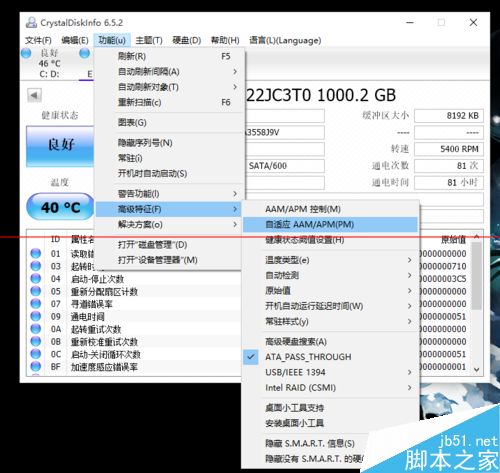Click the CrystalDiskInfo app icon in title bar
Screen dimensions: 500x473
(31, 22)
